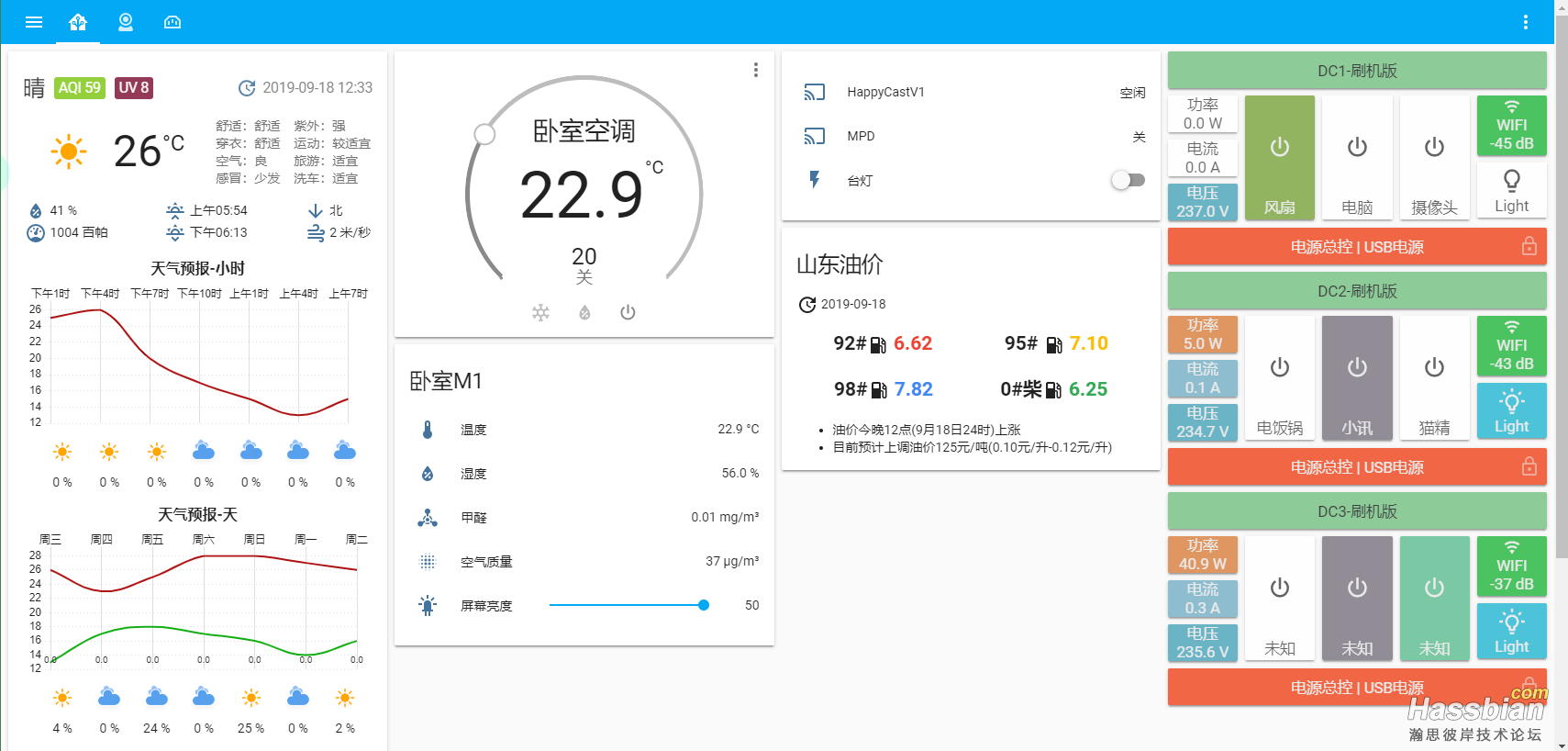Click the wind speed icon at 2 米/秒
This screenshot has height=751, width=1568.
pyautogui.click(x=316, y=232)
